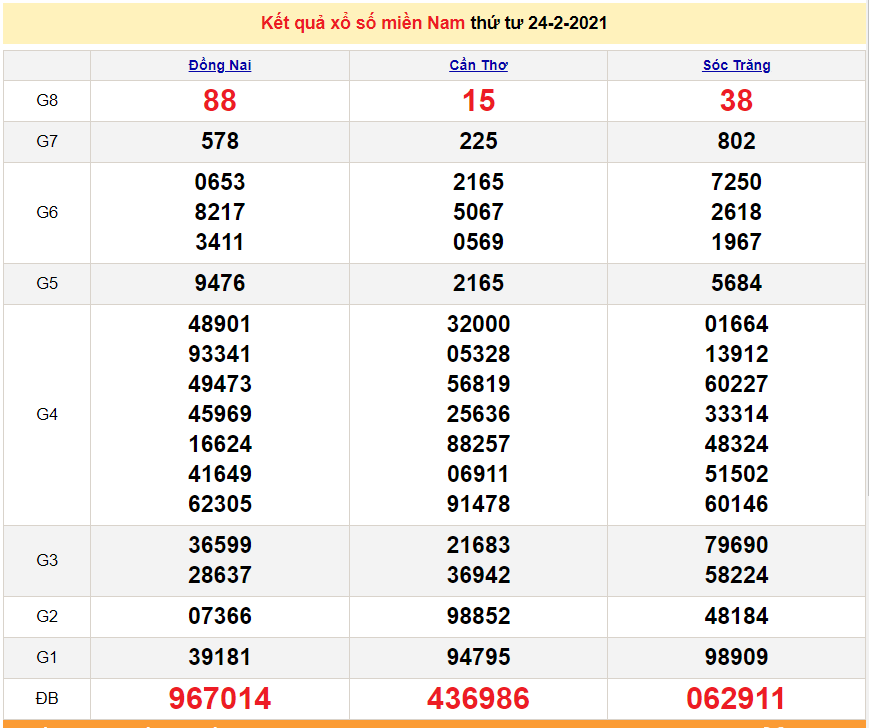The width and height of the screenshot is (869, 728).
Task: Select Sóc Trăng special prize 062911
Action: coord(736,698)
